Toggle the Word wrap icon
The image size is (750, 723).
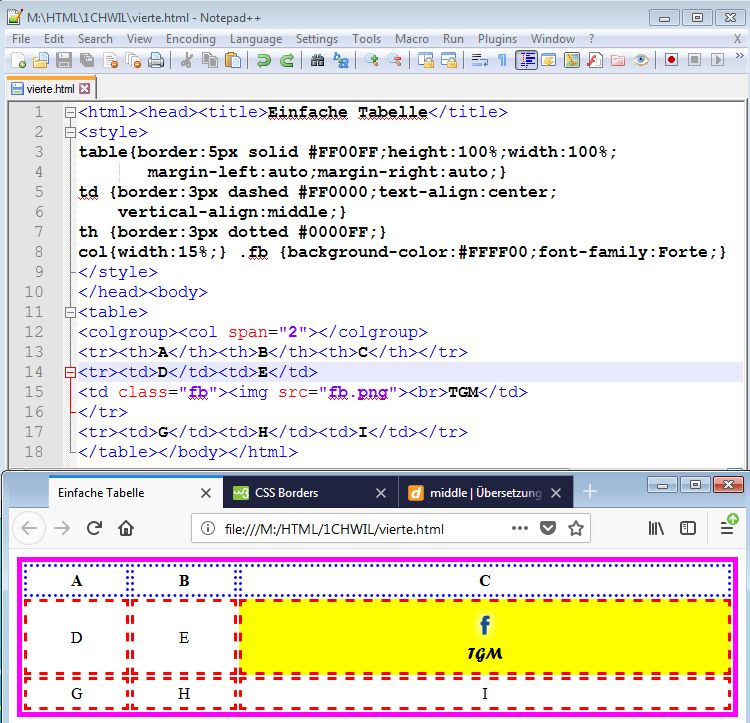(x=479, y=60)
